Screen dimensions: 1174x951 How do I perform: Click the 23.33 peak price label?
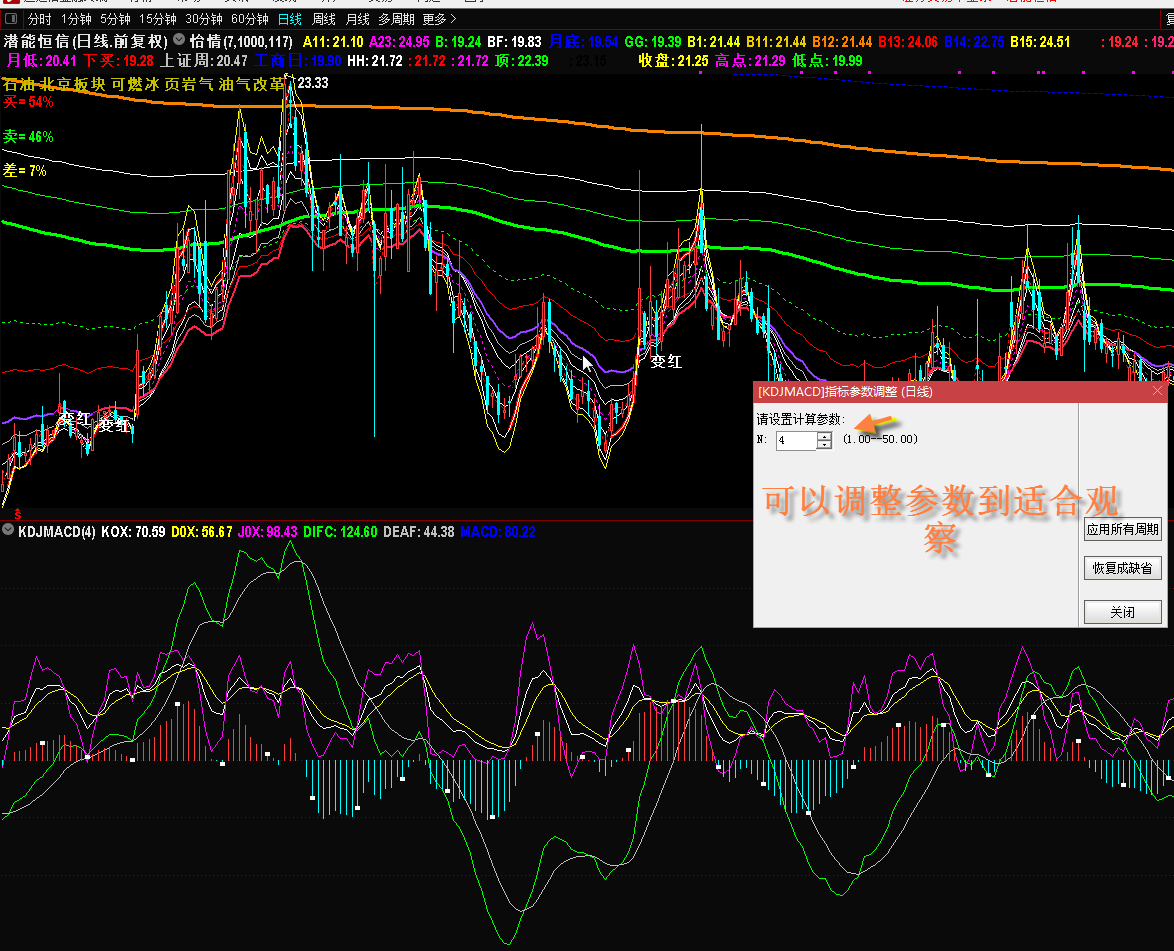313,83
